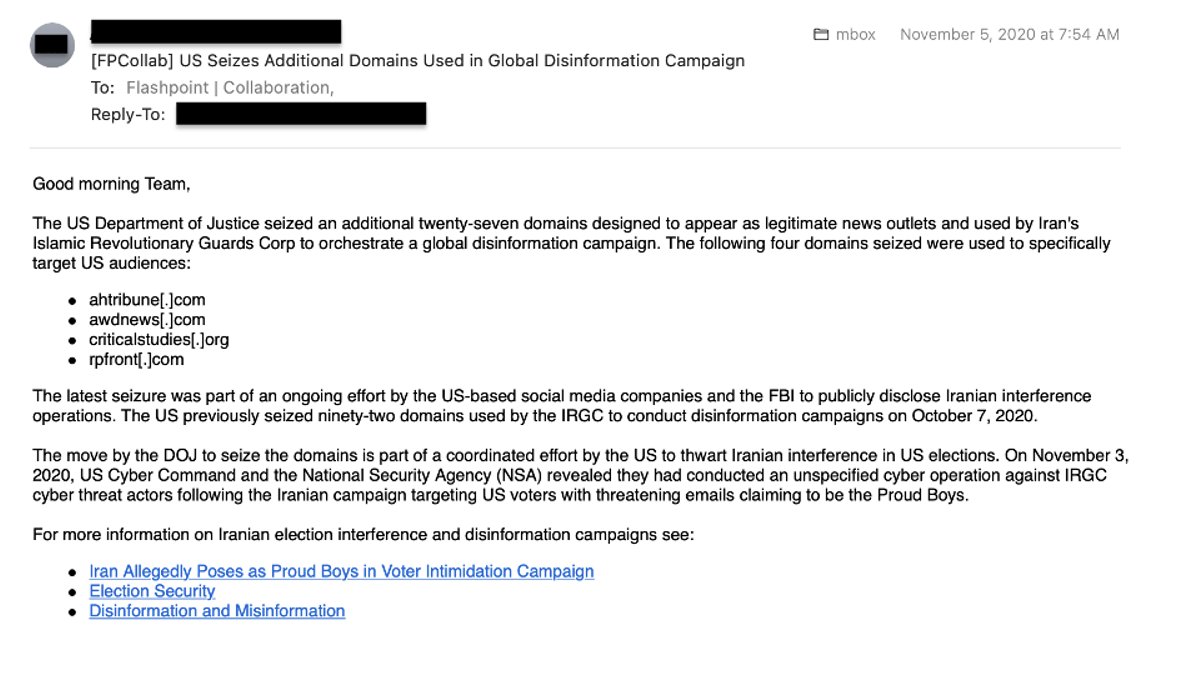Select the Flashpoint | Collaboration recipient
This screenshot has width=1186, height=690.
[x=228, y=88]
